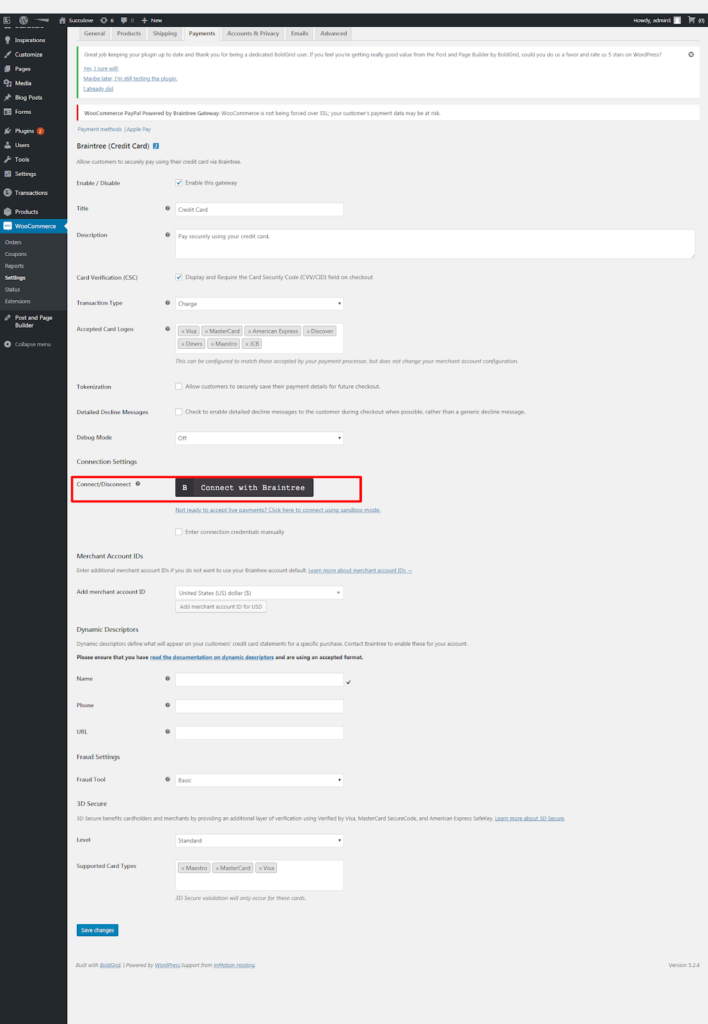Dismiss the BoldGrid rating notice
Image resolution: width=708 pixels, height=1024 pixels.
coord(691,54)
